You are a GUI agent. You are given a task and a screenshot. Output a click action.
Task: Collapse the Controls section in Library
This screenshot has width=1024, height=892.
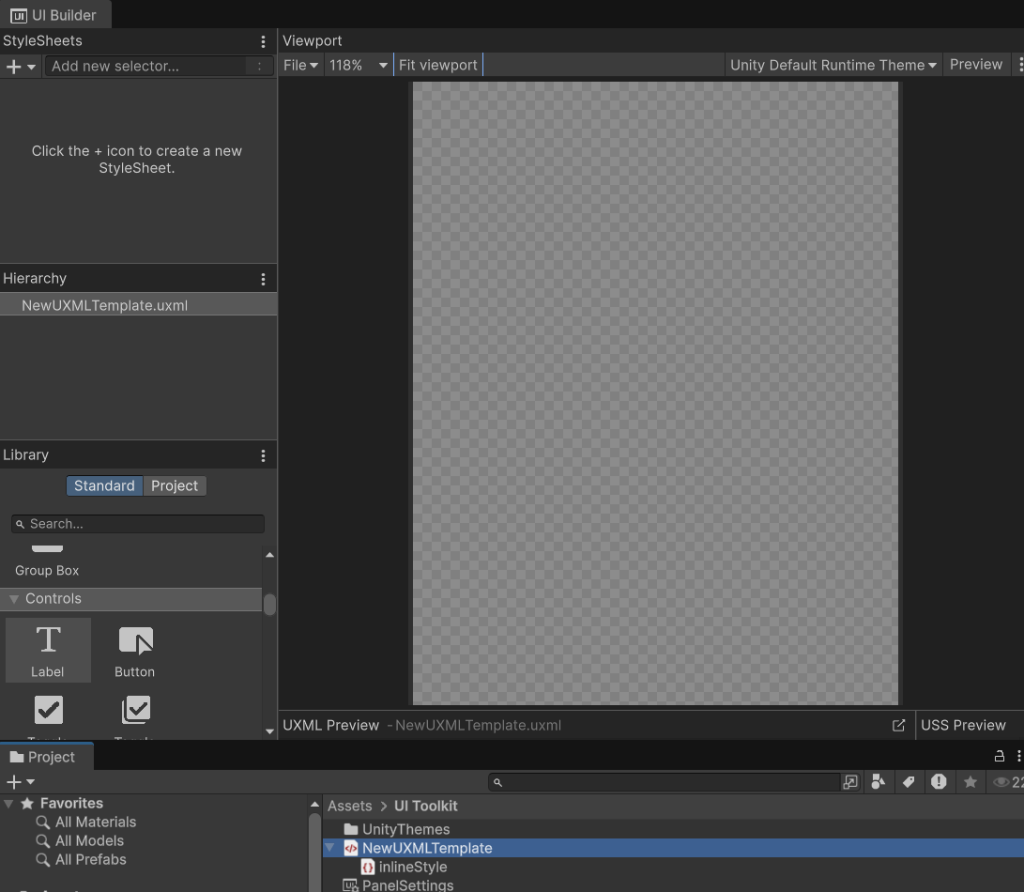click(x=14, y=599)
